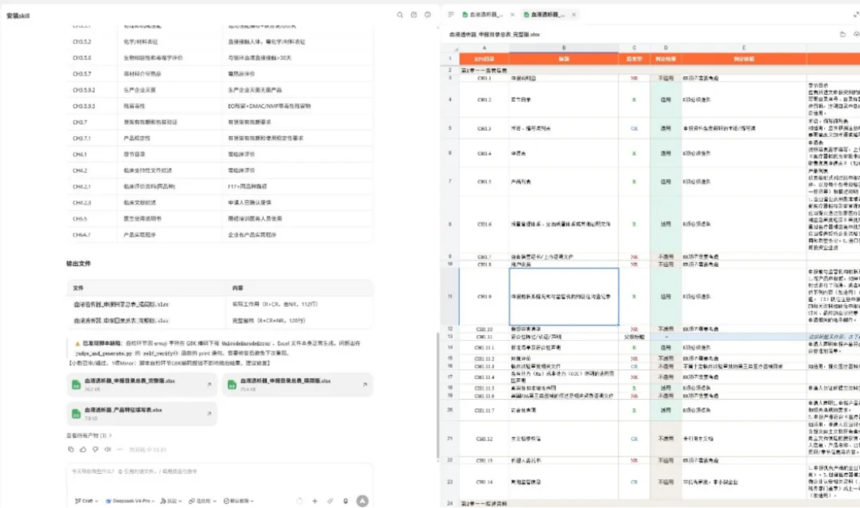
Task: Select column B header in the sheet
Action: (564, 48)
